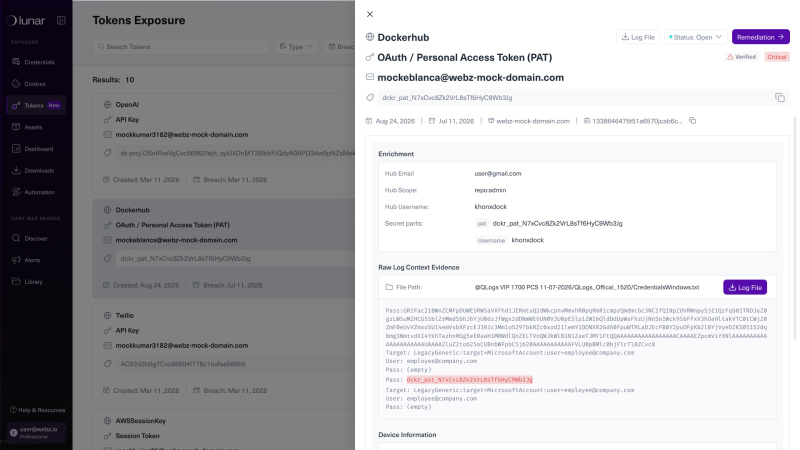Screen dimensions: 800x450
Task: Click the lunar logo
Action: 26,20
